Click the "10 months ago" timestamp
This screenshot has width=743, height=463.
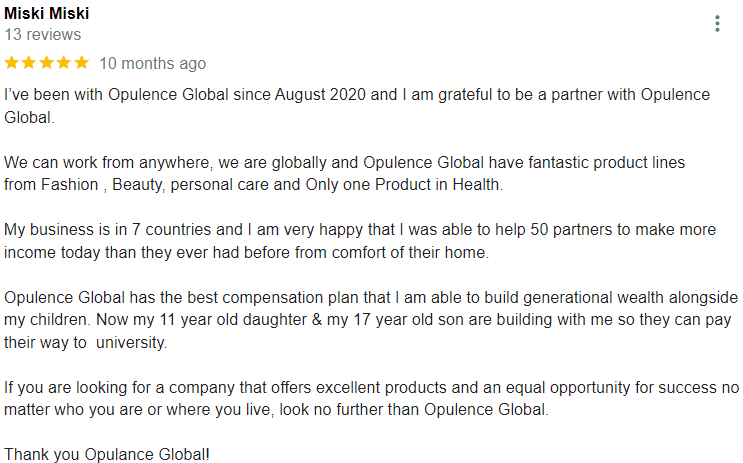coord(153,63)
